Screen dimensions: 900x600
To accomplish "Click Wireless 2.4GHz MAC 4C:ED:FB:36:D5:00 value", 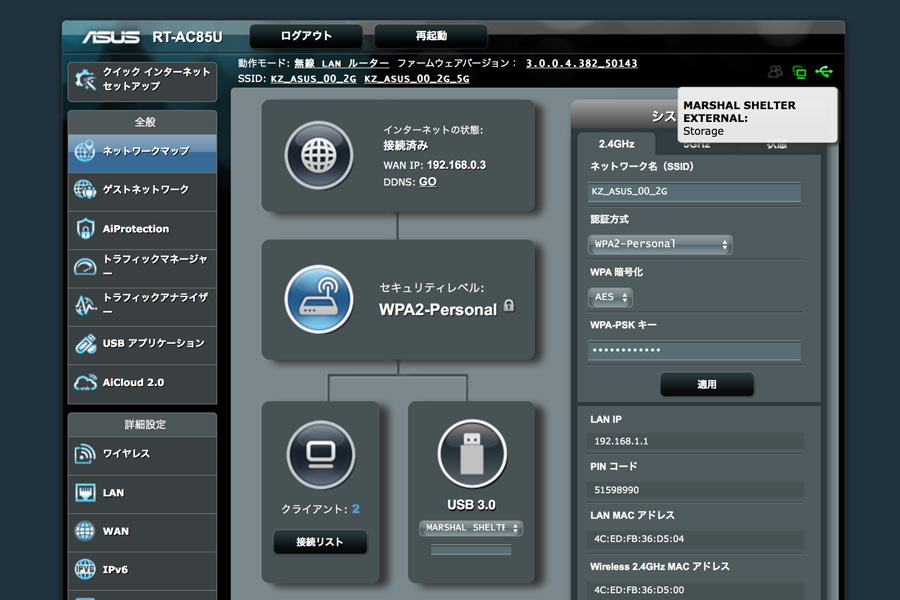I will [639, 590].
